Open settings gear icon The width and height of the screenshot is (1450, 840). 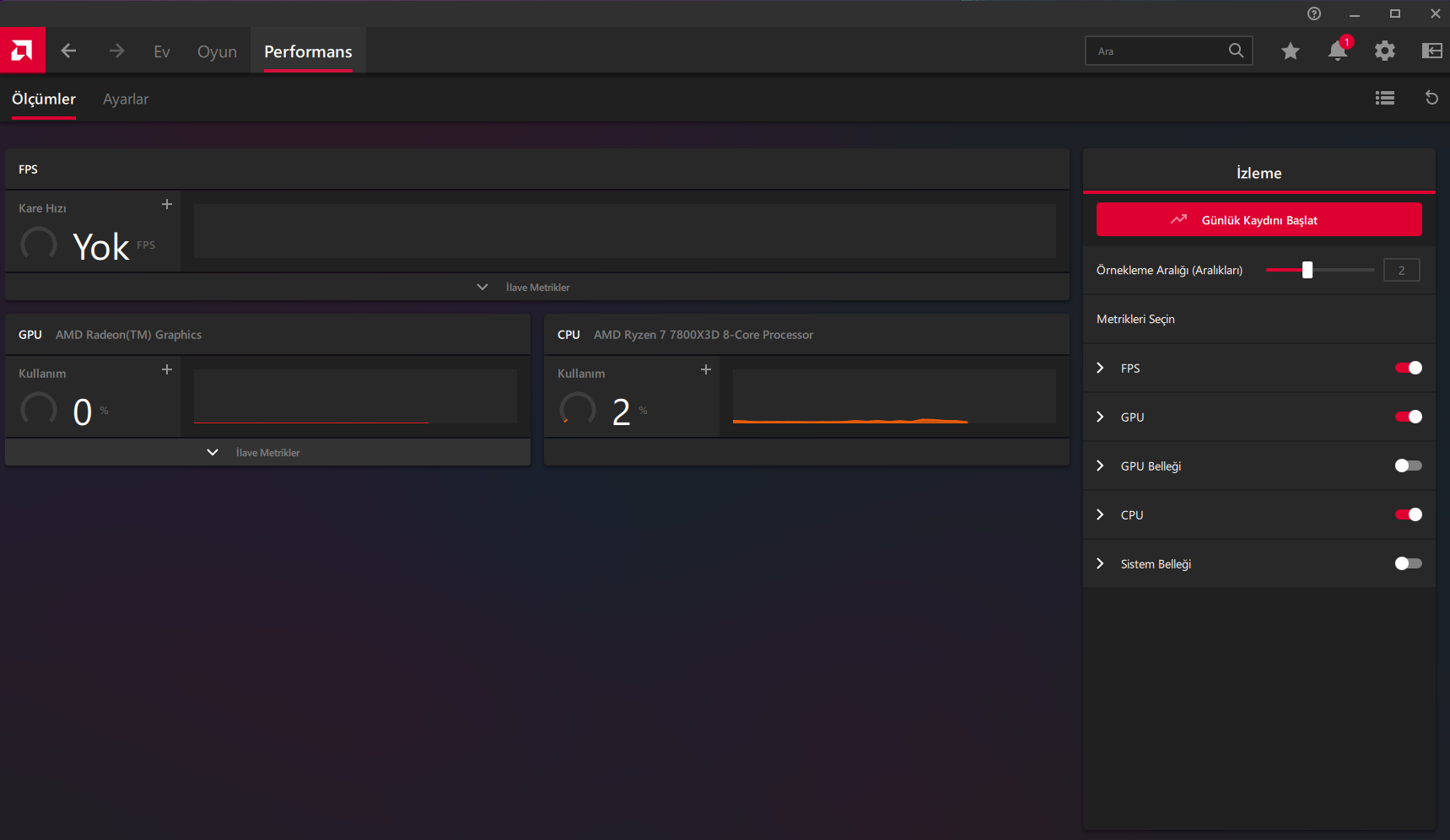(x=1385, y=51)
